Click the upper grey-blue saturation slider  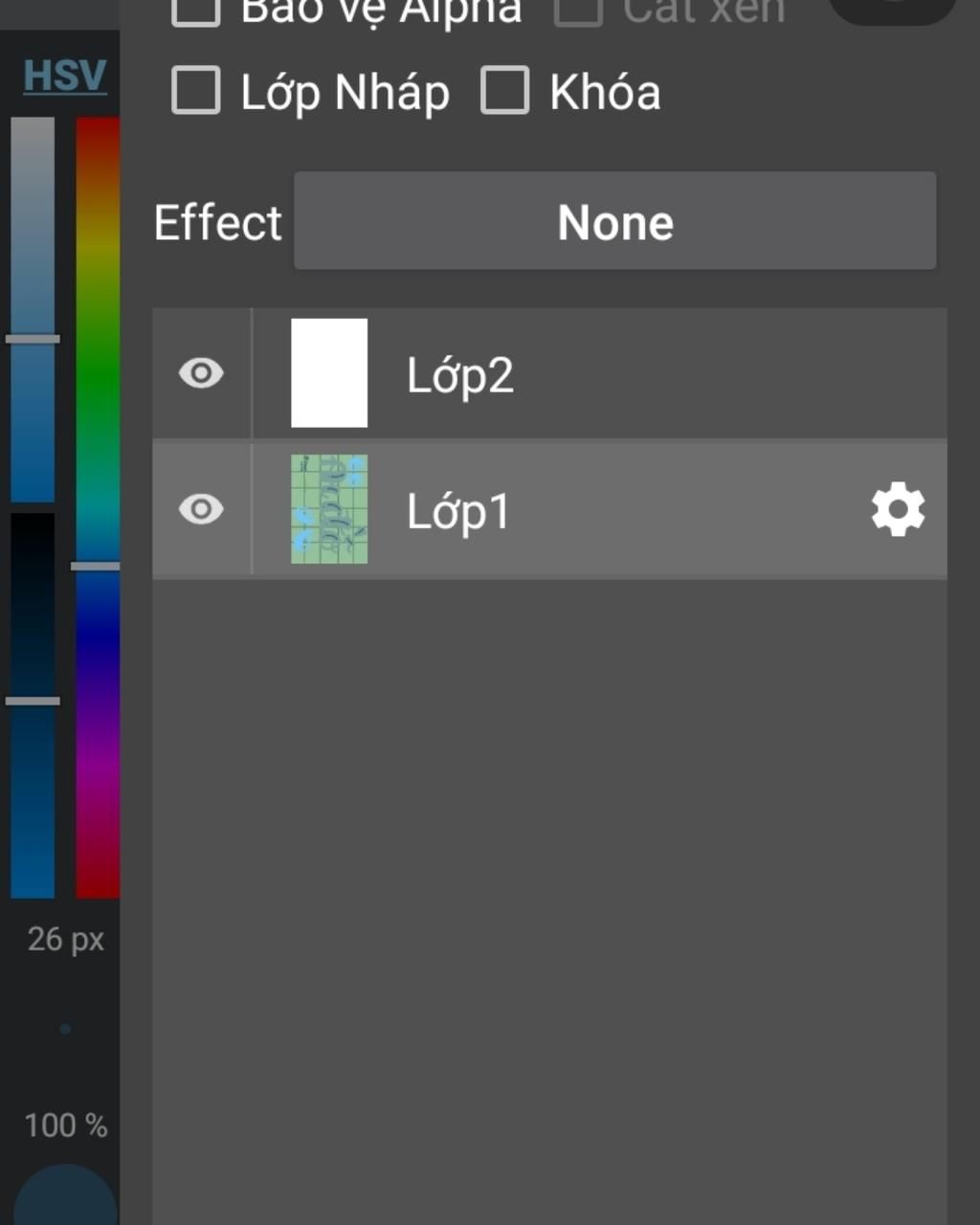click(33, 309)
